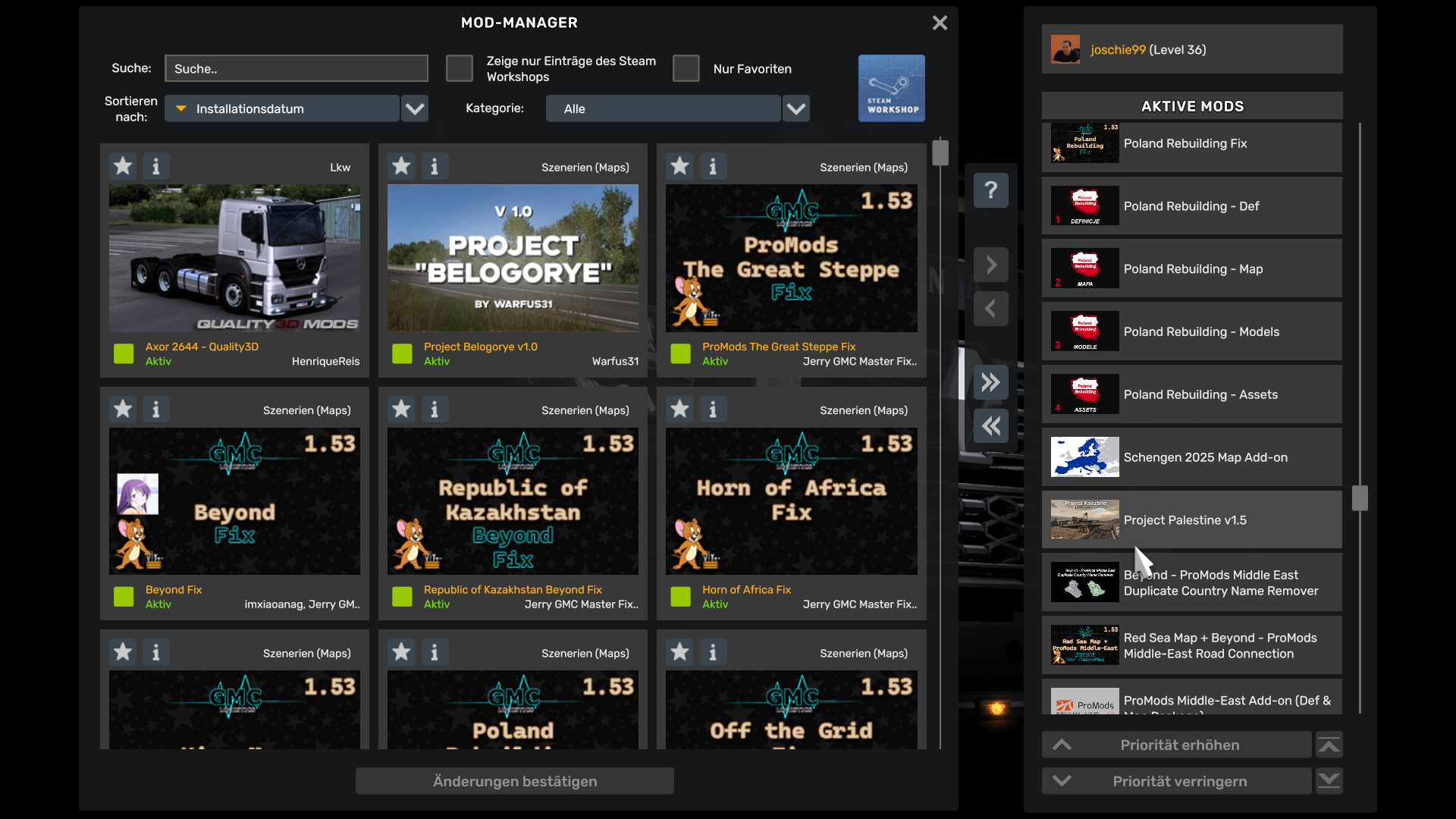Info icon for Kazakhstan Beyond Fix
The width and height of the screenshot is (1456, 819).
pyautogui.click(x=435, y=409)
